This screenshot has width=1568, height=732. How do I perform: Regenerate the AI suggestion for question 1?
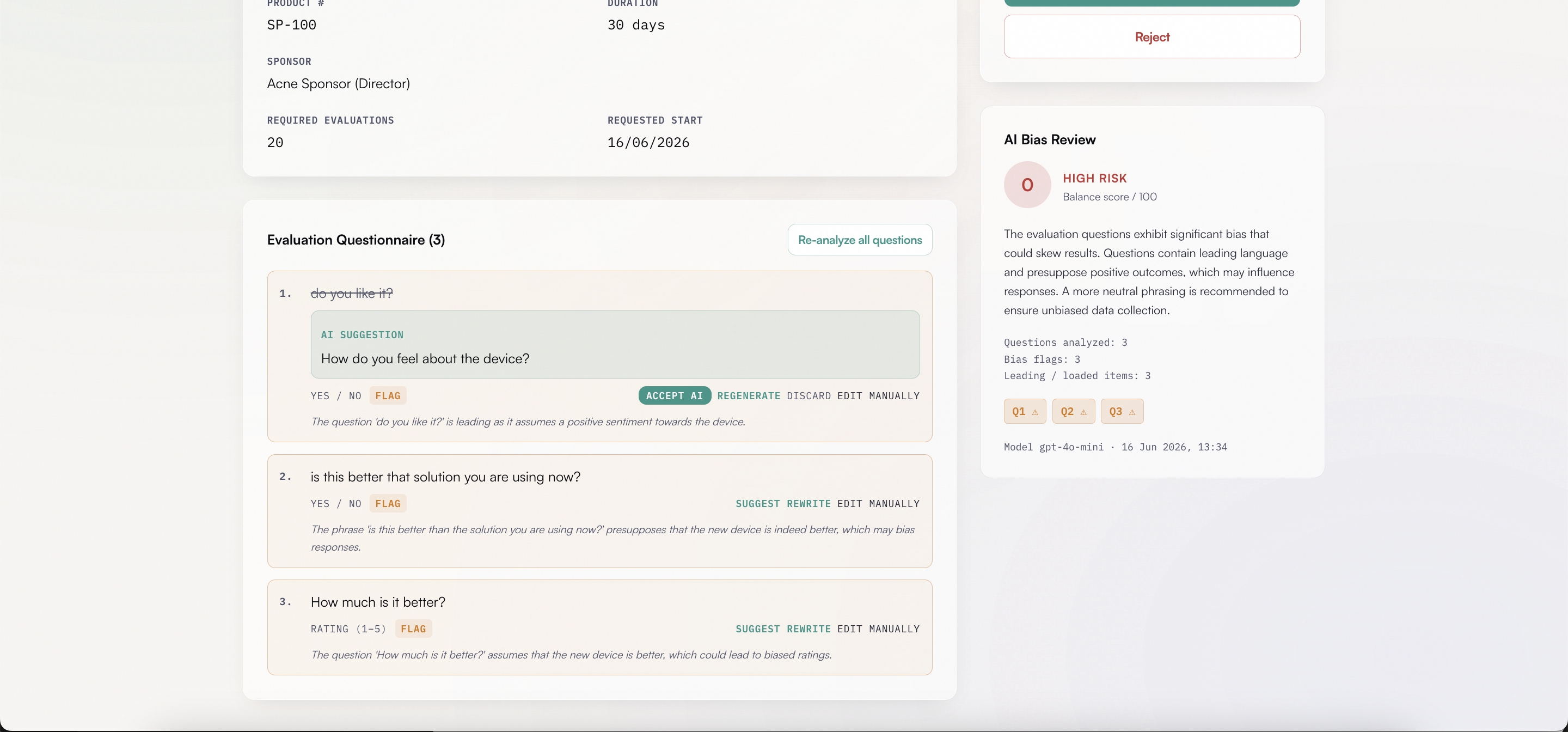pyautogui.click(x=748, y=396)
